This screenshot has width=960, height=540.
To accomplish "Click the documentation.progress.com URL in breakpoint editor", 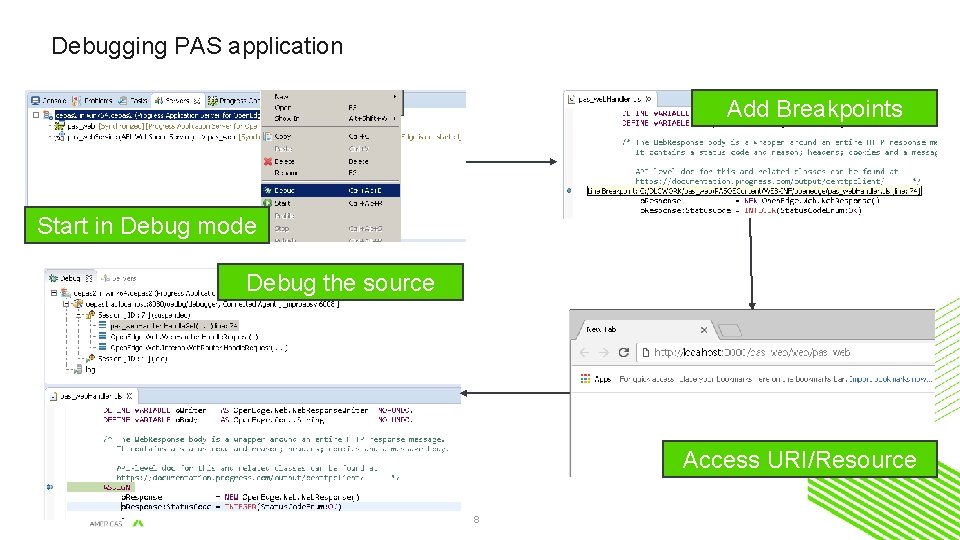I will point(760,181).
